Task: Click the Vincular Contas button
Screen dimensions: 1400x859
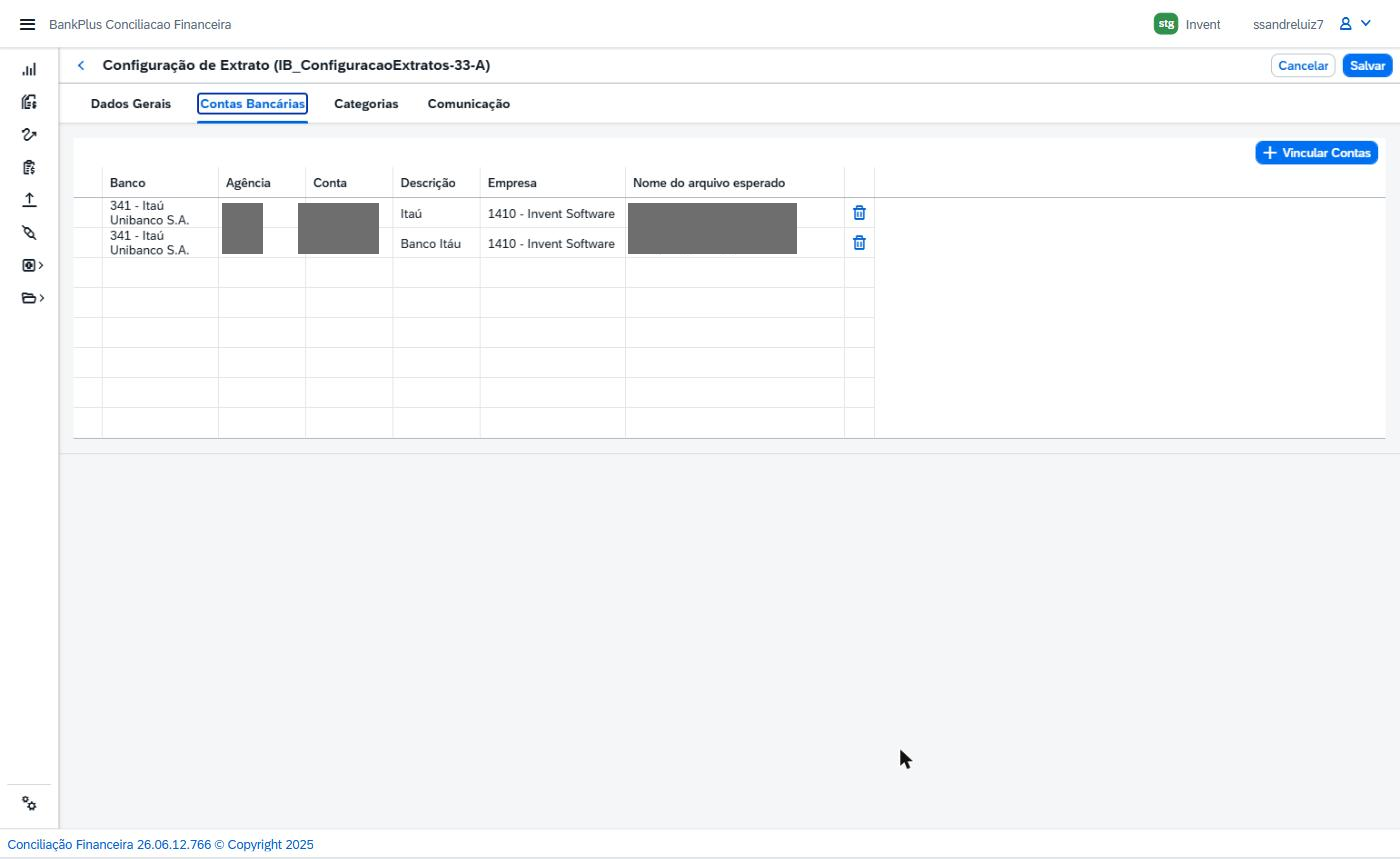Action: tap(1316, 153)
